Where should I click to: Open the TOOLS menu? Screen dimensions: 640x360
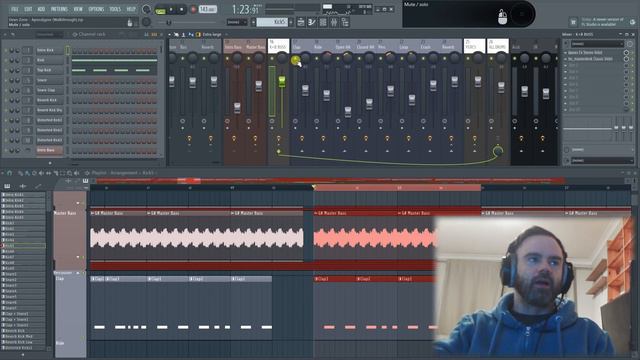(x=115, y=9)
